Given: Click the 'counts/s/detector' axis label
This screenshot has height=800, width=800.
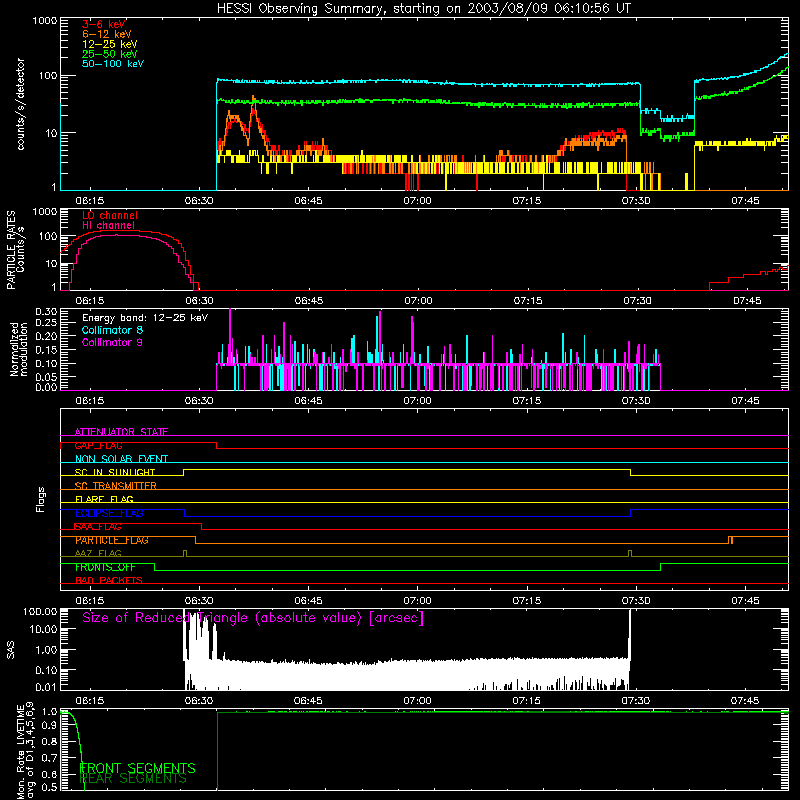Looking at the screenshot, I should point(20,104).
